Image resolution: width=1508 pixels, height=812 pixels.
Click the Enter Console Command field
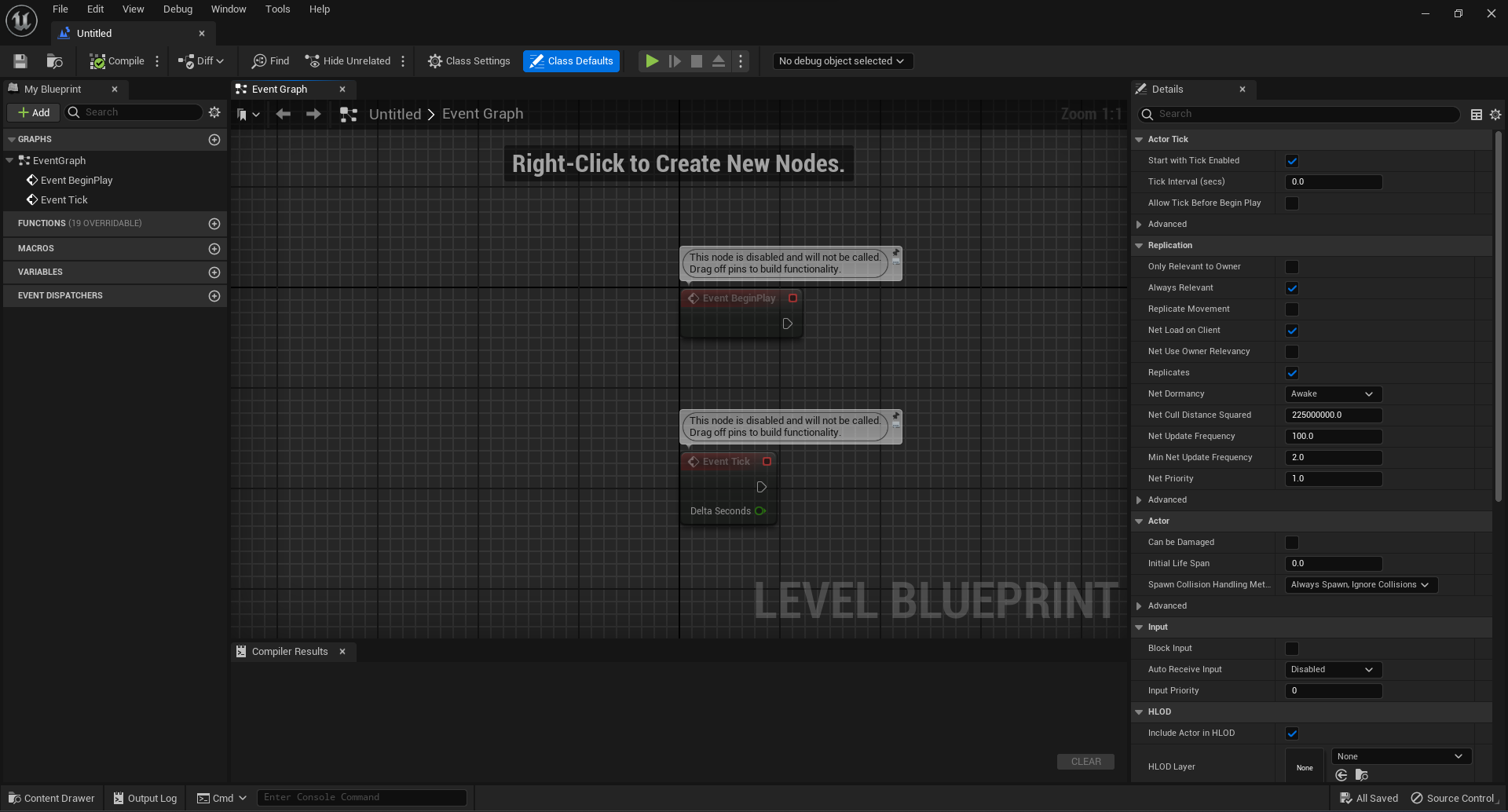361,796
